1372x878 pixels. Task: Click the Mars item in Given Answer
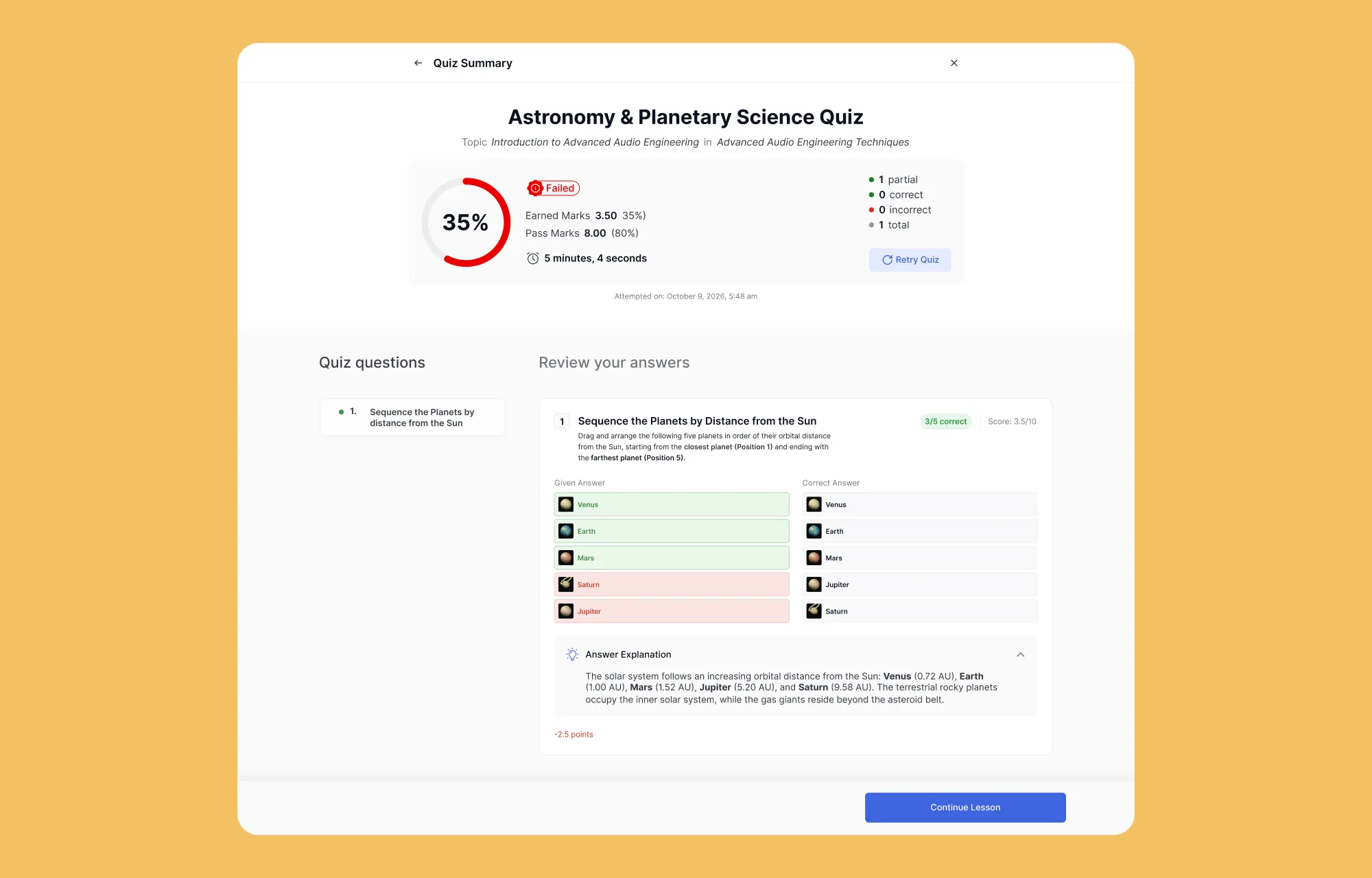[672, 558]
